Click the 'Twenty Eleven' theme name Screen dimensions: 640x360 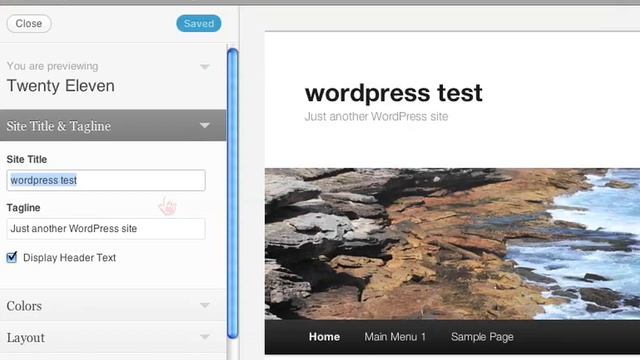coord(60,86)
